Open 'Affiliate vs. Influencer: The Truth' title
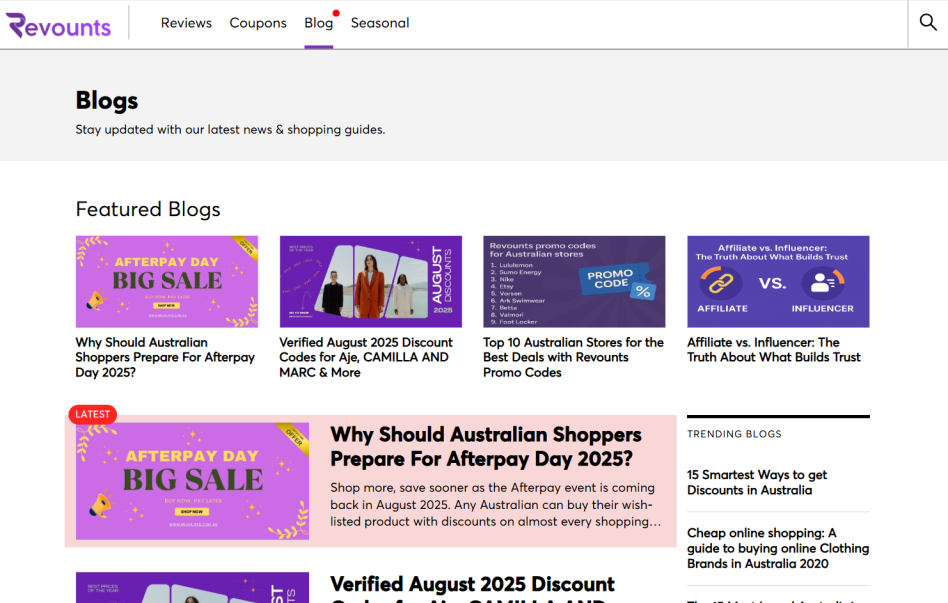 click(774, 350)
